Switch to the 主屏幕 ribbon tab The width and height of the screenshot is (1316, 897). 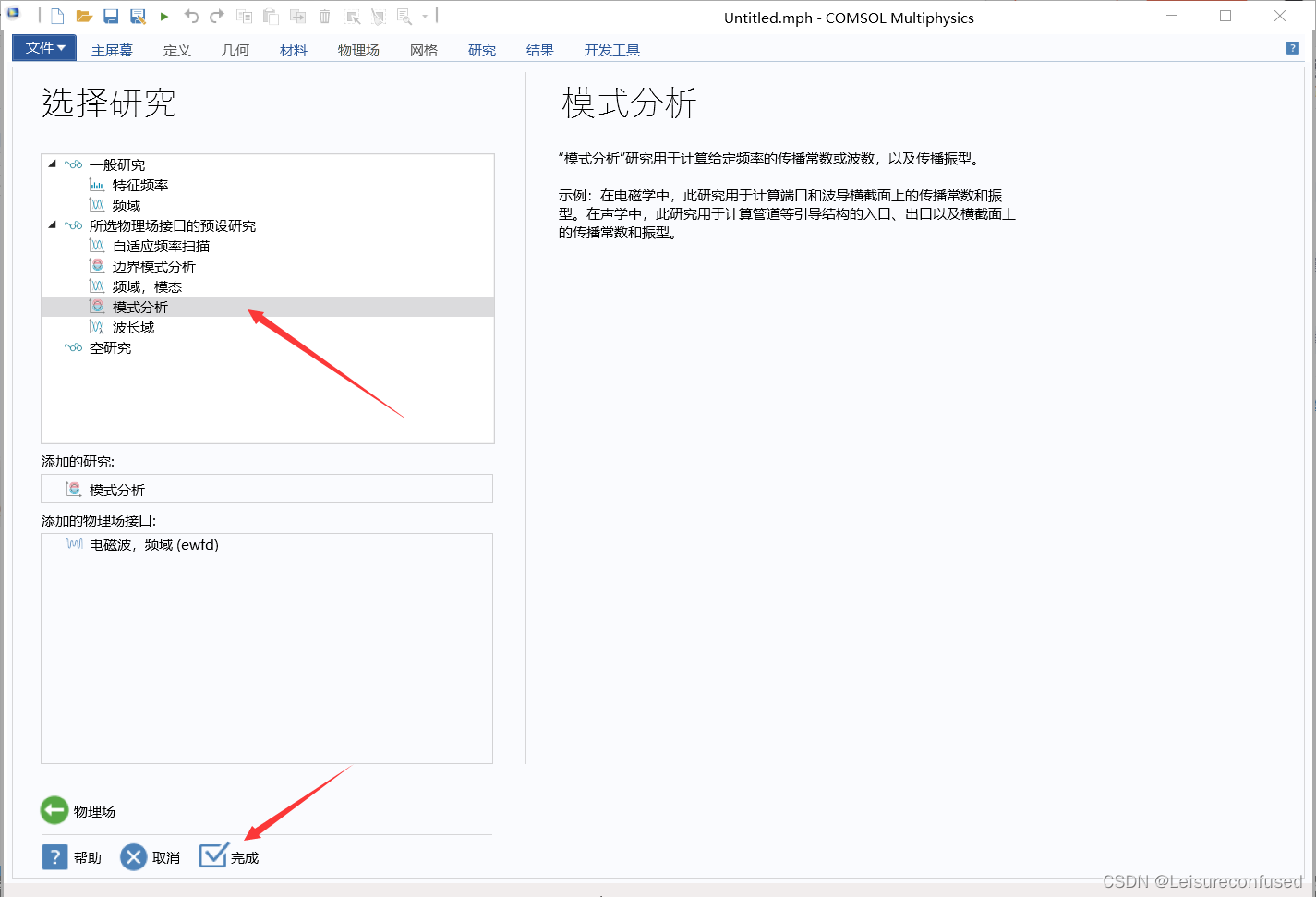[x=112, y=50]
